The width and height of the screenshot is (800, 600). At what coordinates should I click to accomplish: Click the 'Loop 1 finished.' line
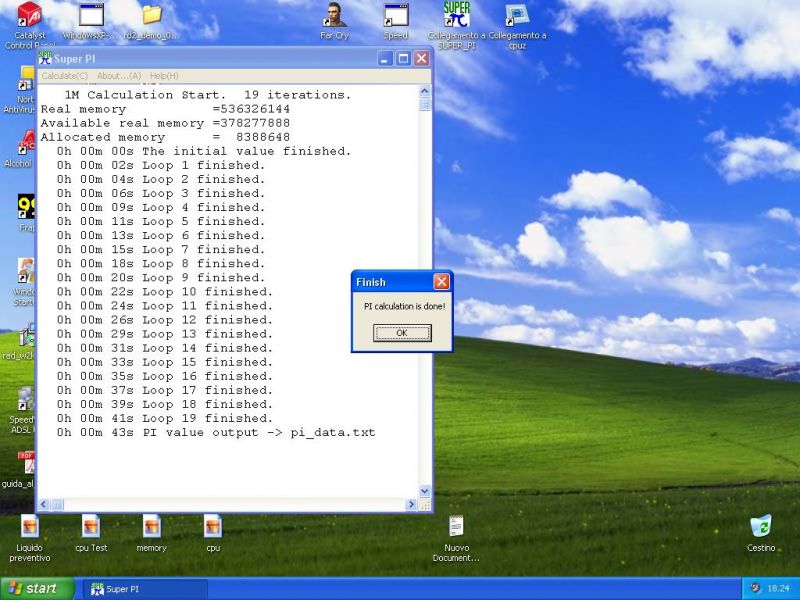161,165
